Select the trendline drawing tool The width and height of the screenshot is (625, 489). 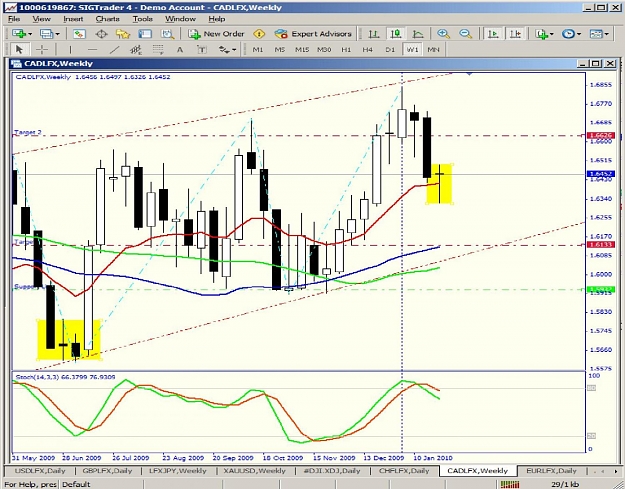click(x=114, y=49)
